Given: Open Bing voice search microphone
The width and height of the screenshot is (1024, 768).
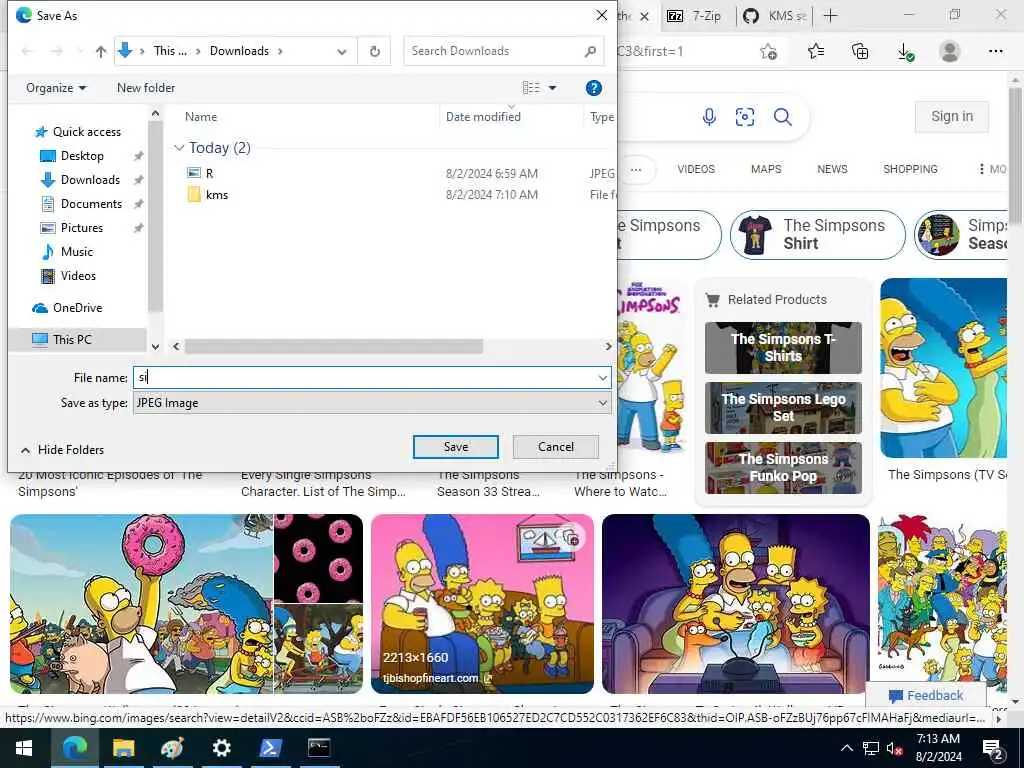Looking at the screenshot, I should tap(709, 117).
